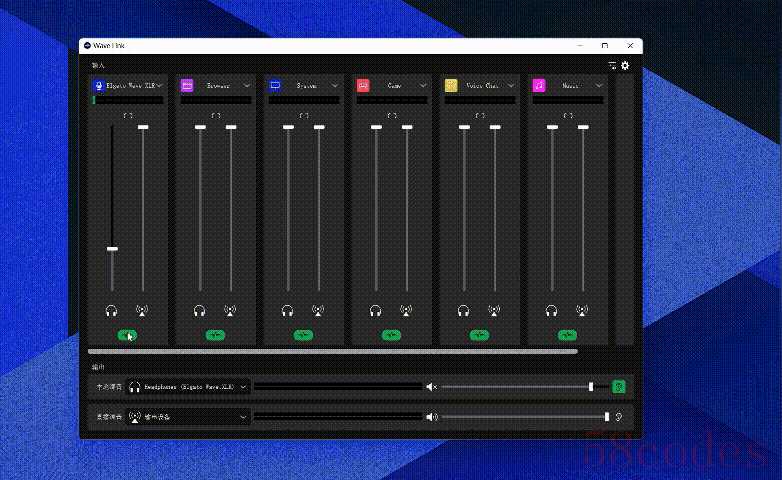This screenshot has height=480, width=782.
Task: Expand the Music channel dropdown arrow
Action: (599, 86)
